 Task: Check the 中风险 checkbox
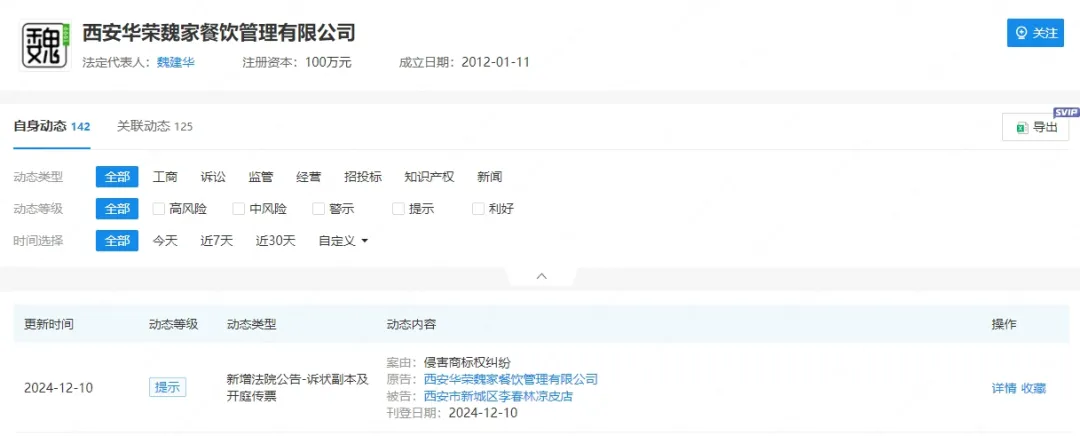[x=239, y=209]
